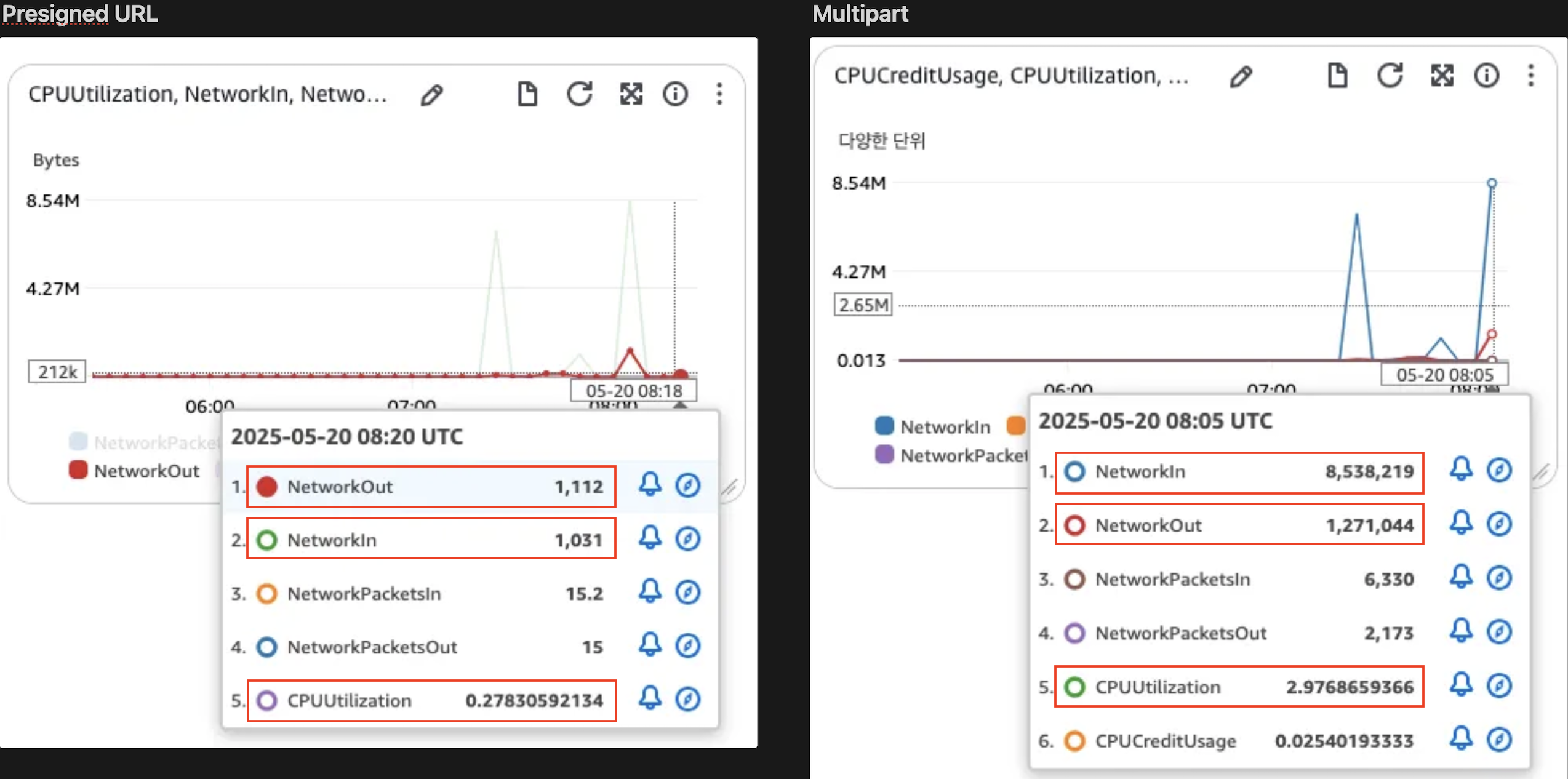Create alarm for NetworkIn 8,538,219

(x=1461, y=469)
